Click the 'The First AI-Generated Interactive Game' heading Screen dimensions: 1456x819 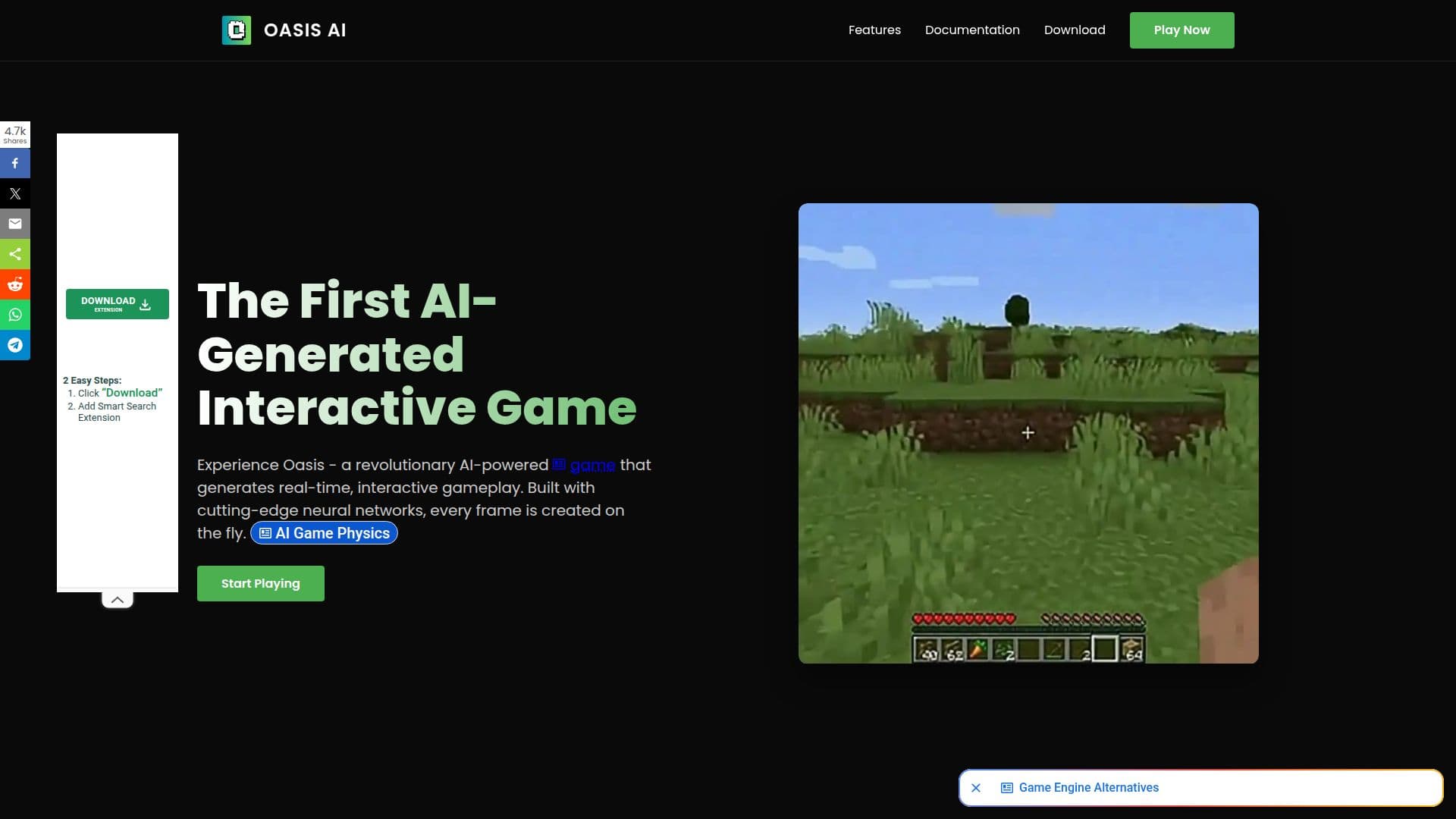[417, 354]
